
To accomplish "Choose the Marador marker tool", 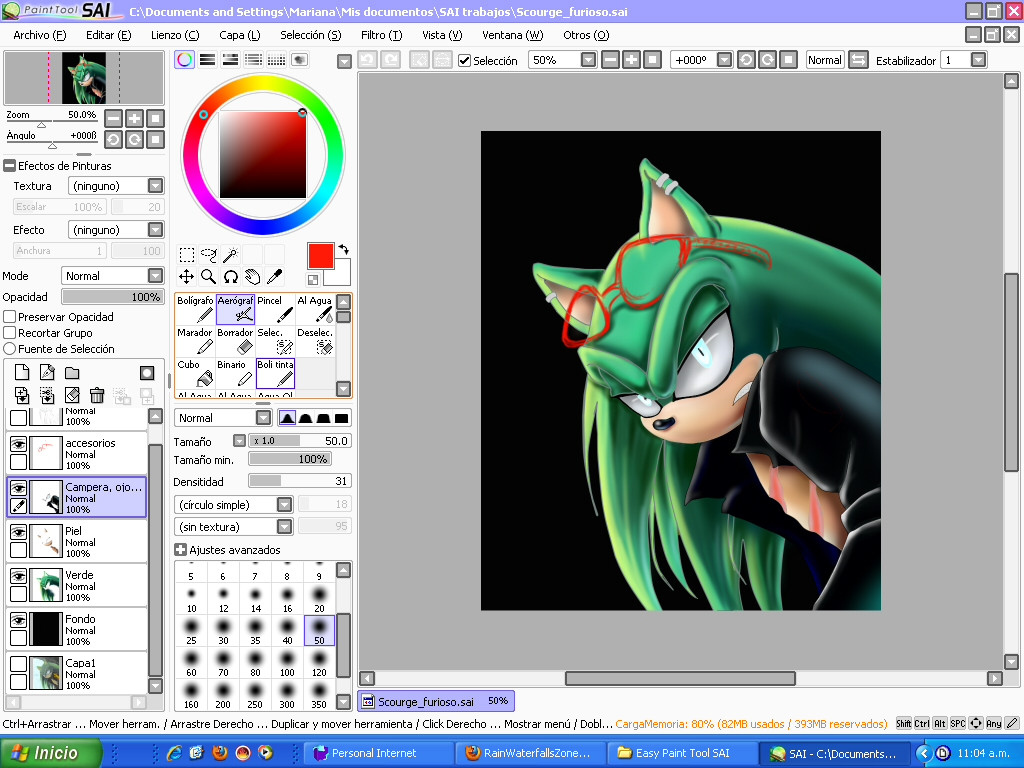I will click(x=195, y=341).
